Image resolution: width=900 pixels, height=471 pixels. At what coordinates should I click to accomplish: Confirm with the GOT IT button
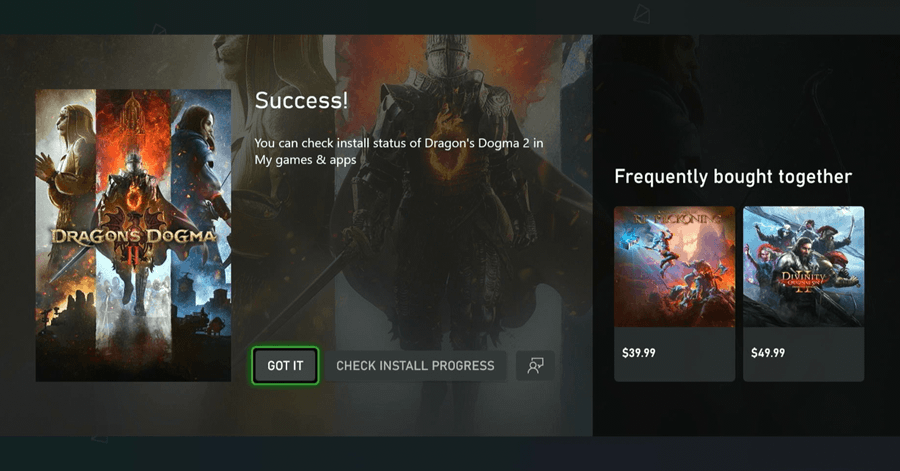point(285,365)
